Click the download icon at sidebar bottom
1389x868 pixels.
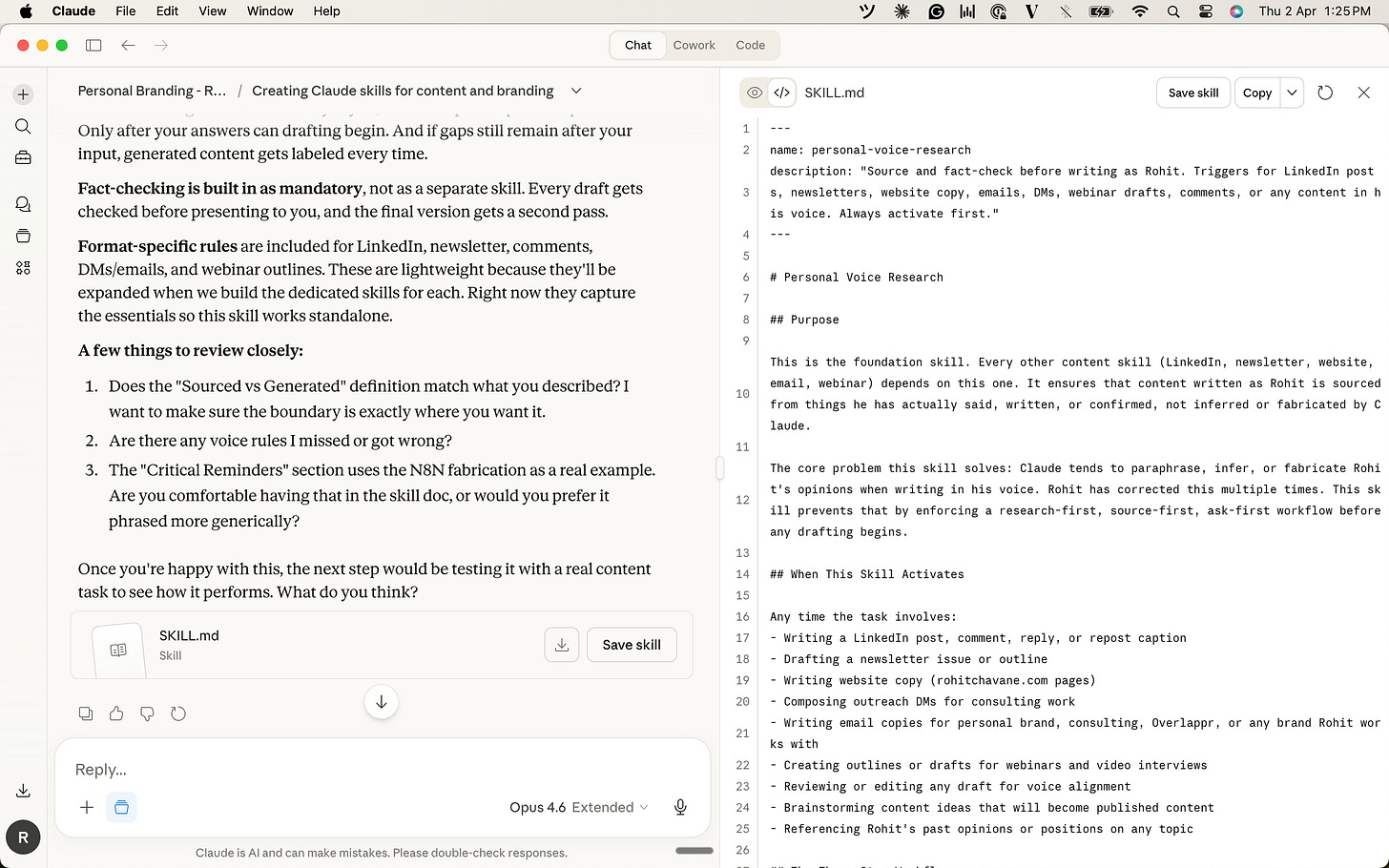click(x=23, y=791)
